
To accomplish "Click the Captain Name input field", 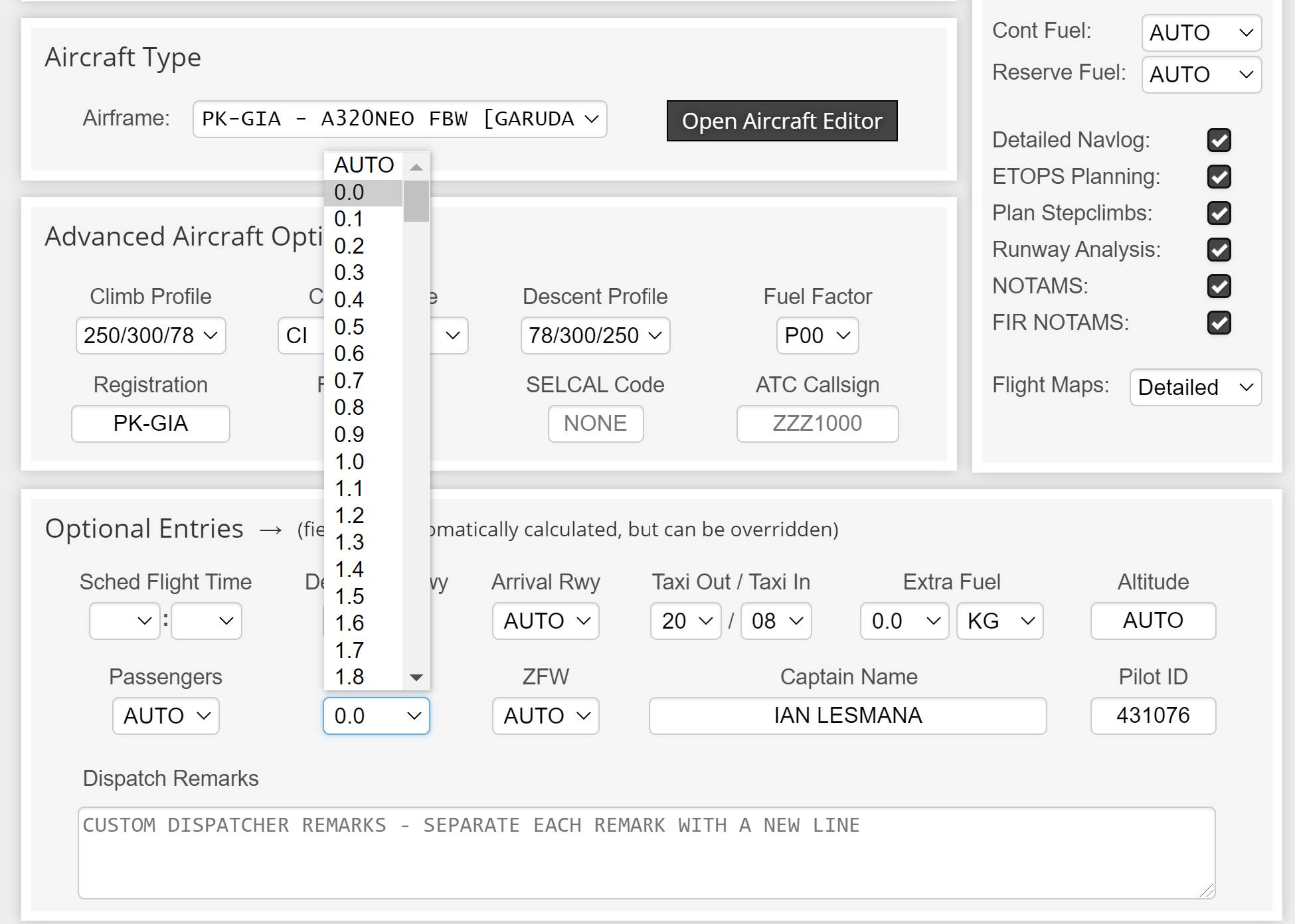I will point(847,716).
